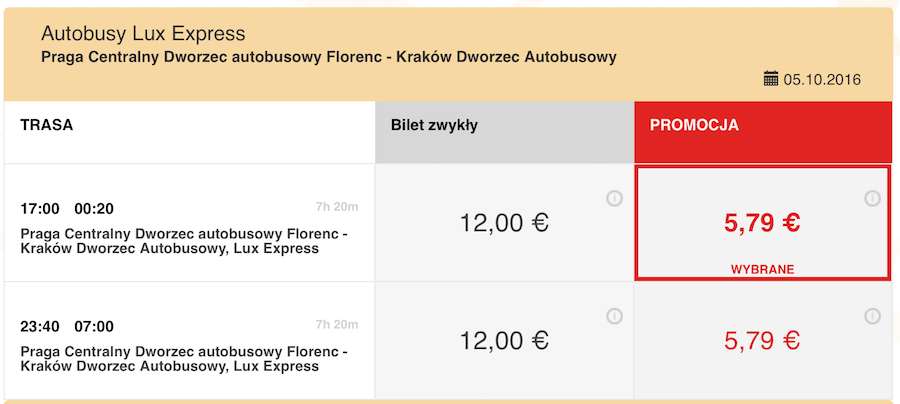Click the TRASA column header
900x404 pixels.
pyautogui.click(x=47, y=125)
